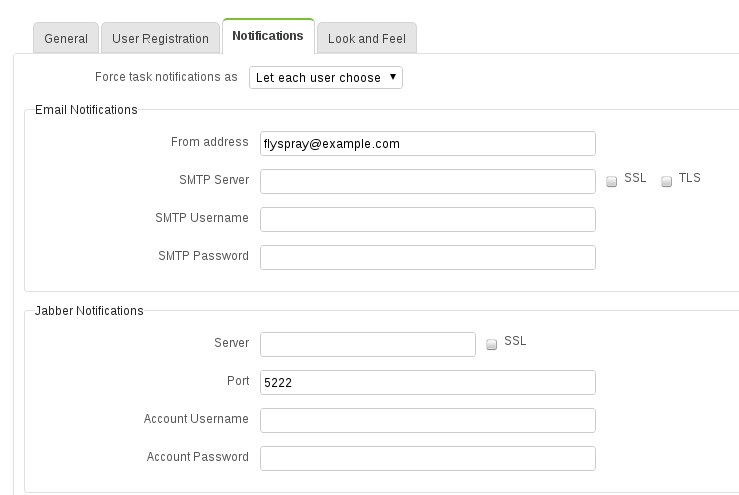Viewport: 739px width, 495px height.
Task: Open the 'Let each user choose' dropdown
Action: [x=326, y=77]
